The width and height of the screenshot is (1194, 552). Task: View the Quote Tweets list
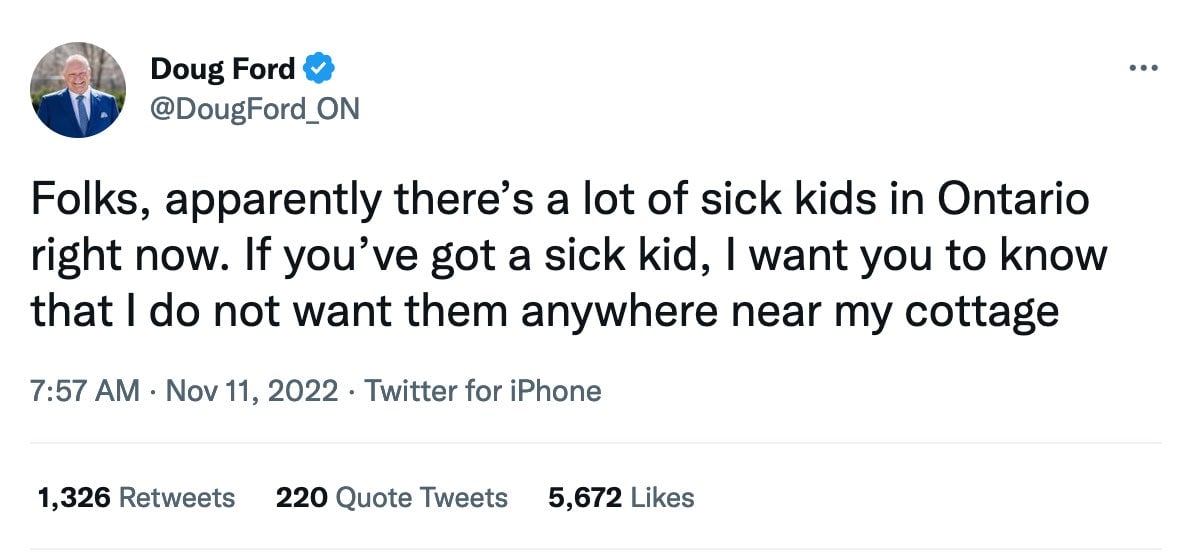coord(391,497)
